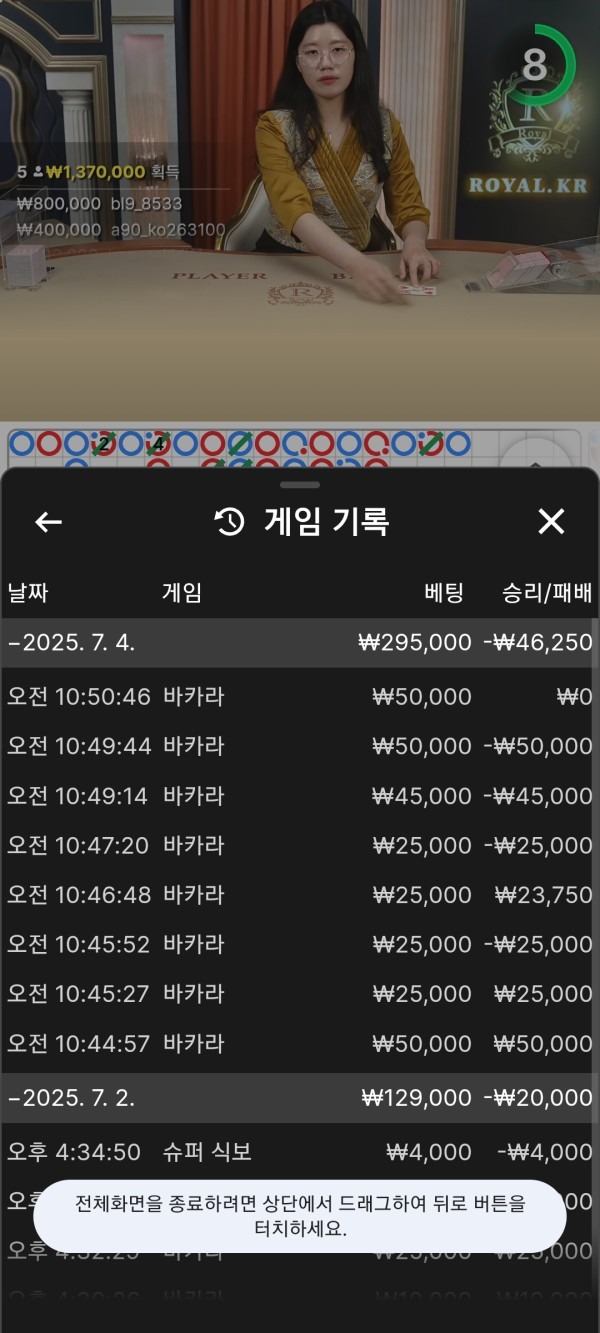Image resolution: width=600 pixels, height=1333 pixels.
Task: Click the 게임 column header
Action: tap(182, 592)
